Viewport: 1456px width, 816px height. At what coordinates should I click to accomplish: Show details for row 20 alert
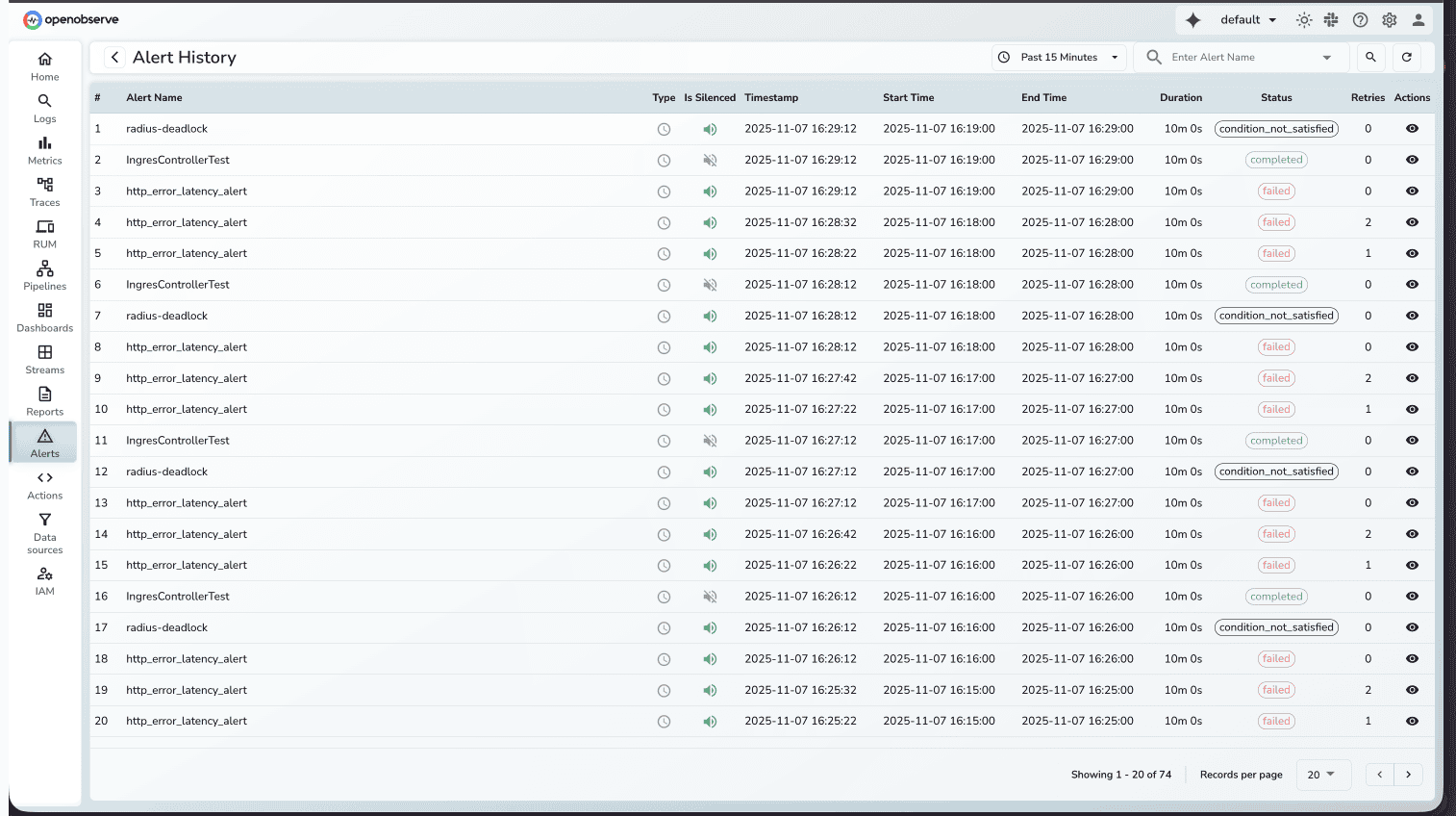pos(1412,722)
